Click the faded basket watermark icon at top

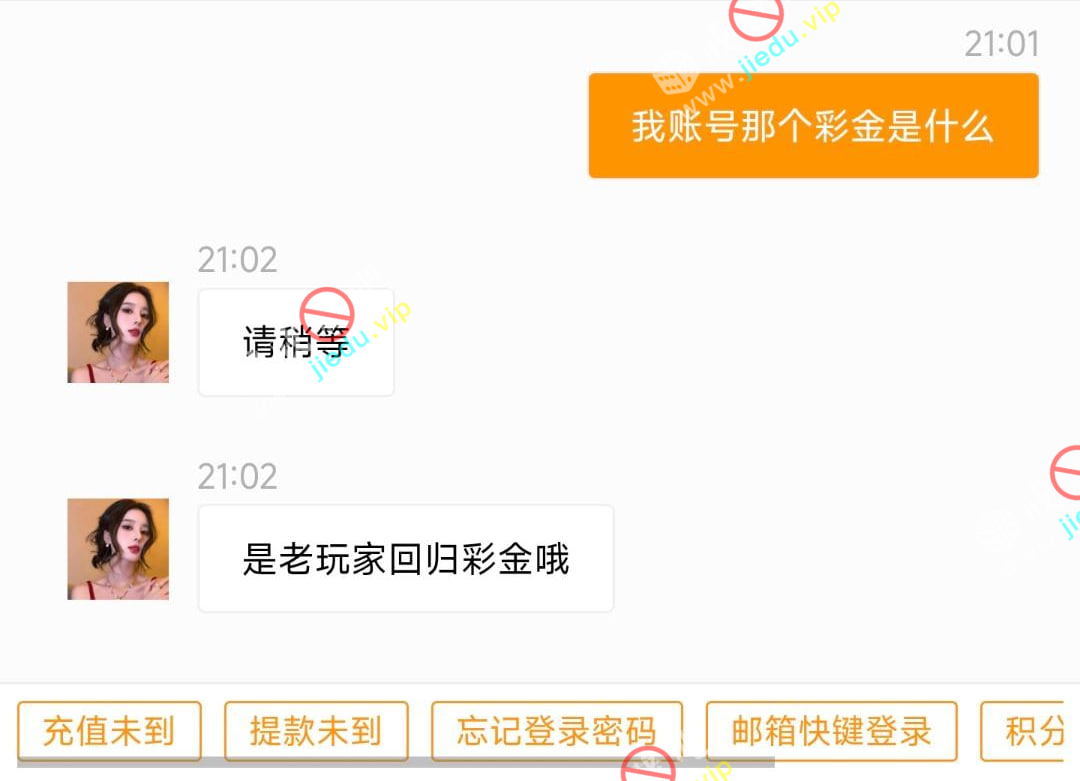pos(676,73)
